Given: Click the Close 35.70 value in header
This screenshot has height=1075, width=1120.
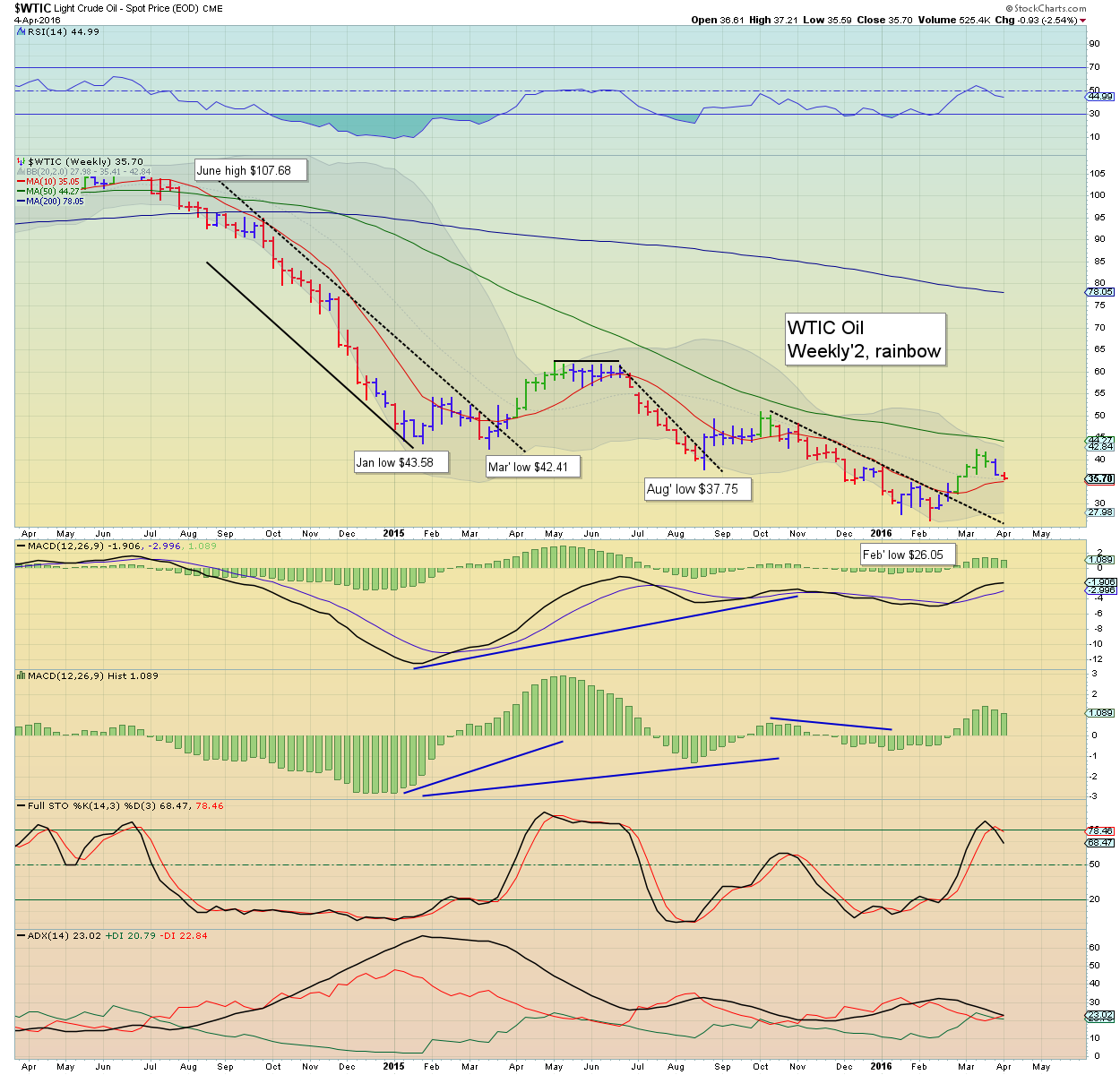Looking at the screenshot, I should click(x=884, y=20).
